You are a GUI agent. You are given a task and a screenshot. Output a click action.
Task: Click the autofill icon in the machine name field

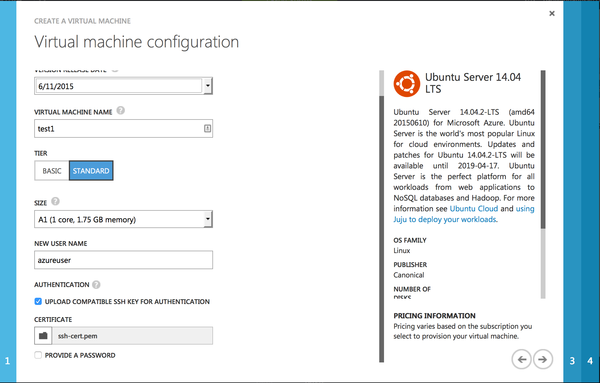207,129
